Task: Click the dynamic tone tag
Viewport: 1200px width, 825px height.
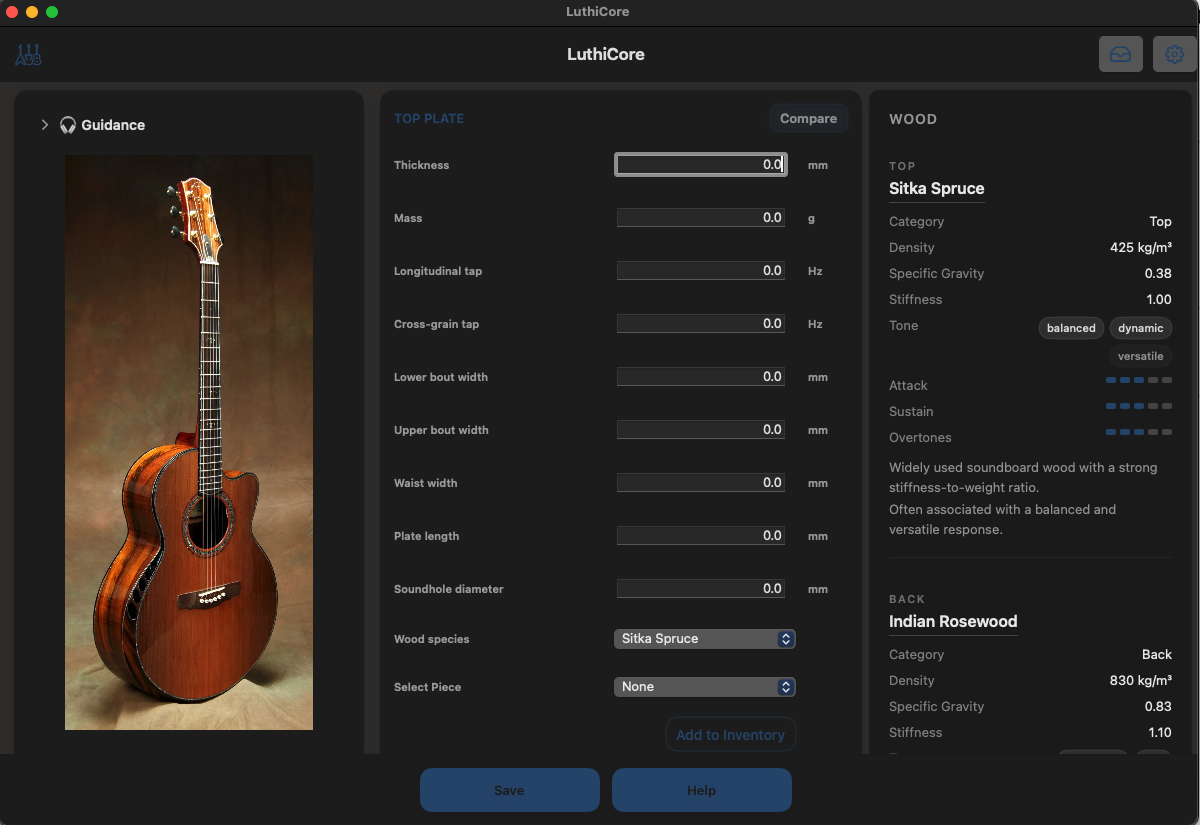Action: 1141,328
